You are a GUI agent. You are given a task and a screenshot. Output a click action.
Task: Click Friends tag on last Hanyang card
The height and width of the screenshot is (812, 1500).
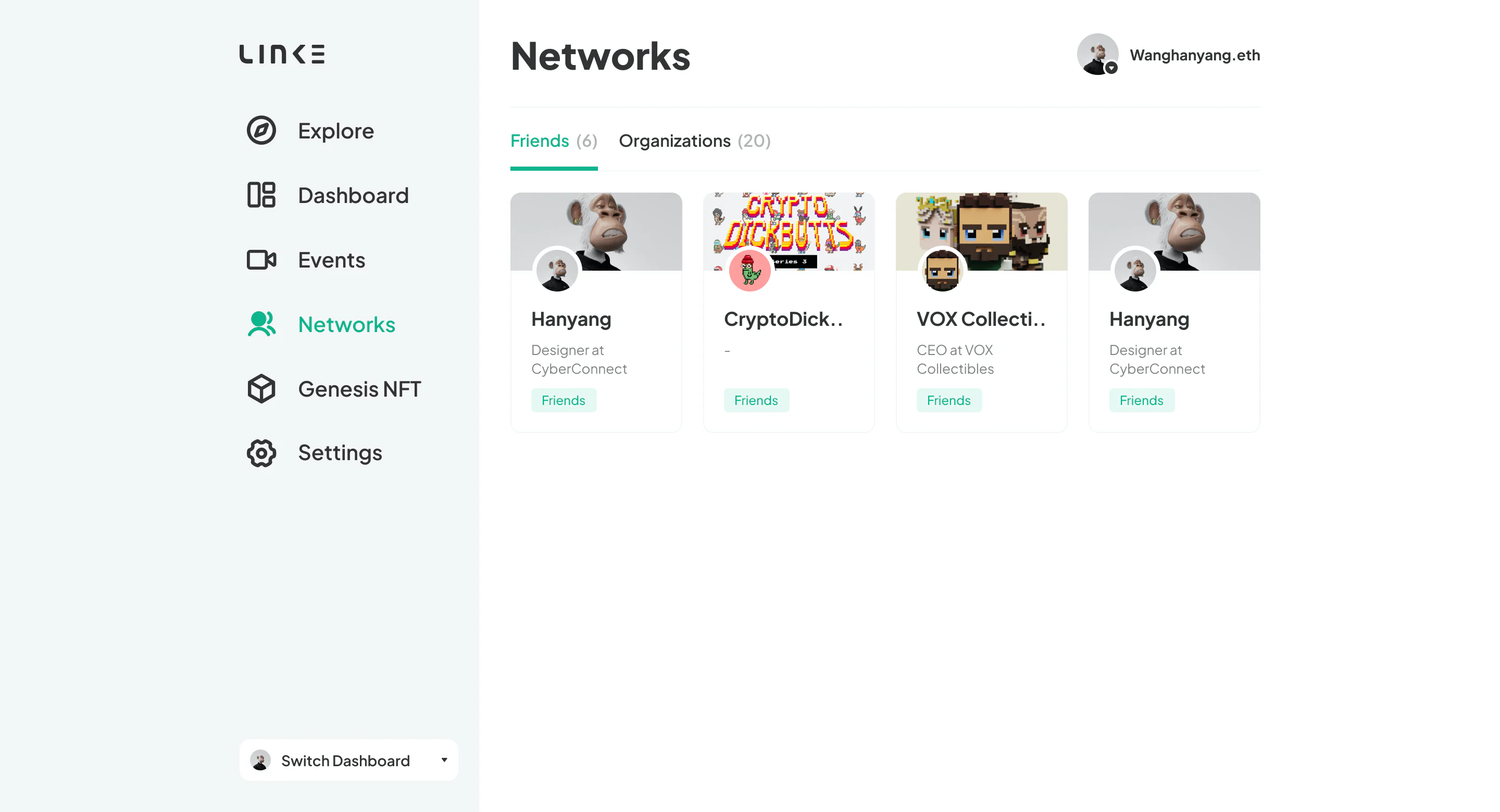(x=1141, y=400)
